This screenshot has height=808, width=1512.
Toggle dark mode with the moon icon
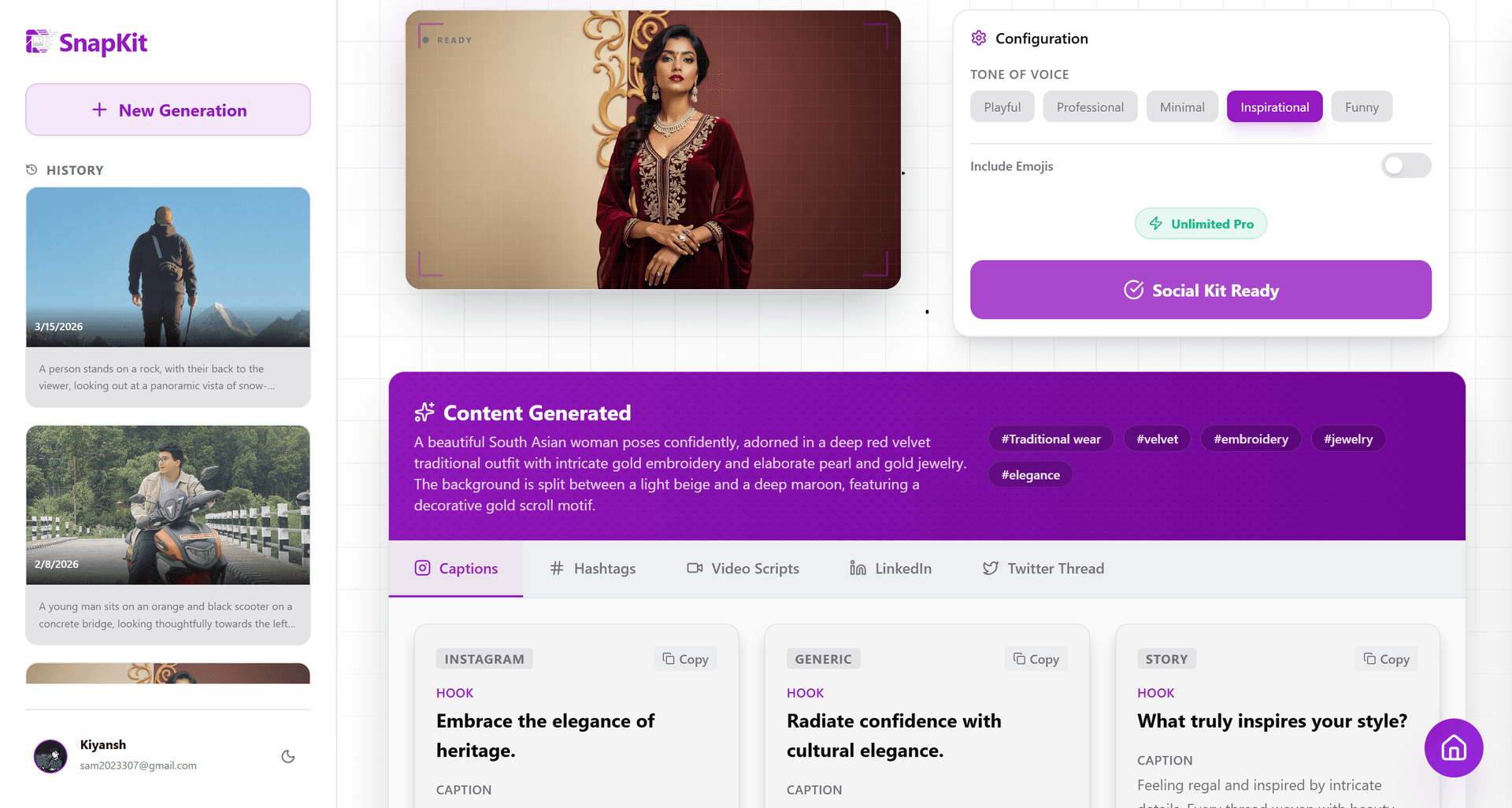pyautogui.click(x=287, y=756)
